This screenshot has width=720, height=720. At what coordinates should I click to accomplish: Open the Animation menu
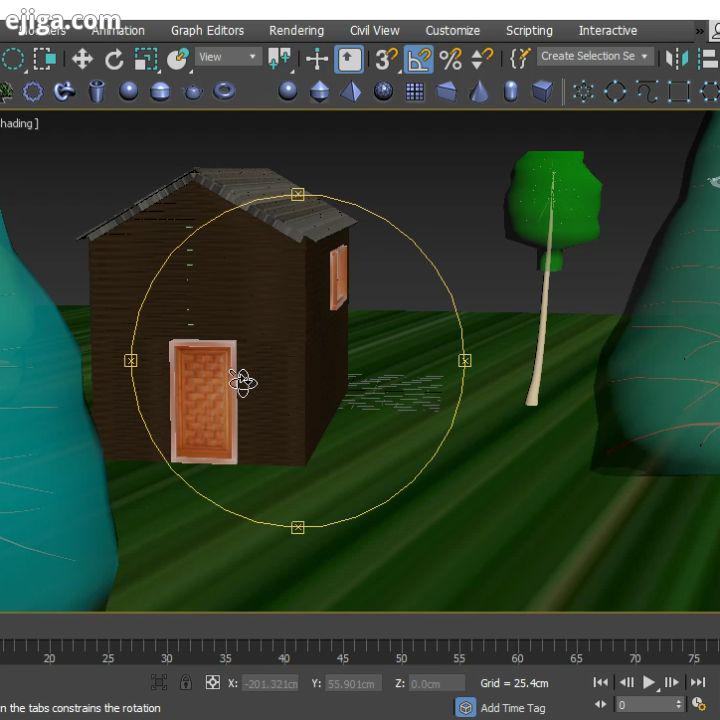118,31
